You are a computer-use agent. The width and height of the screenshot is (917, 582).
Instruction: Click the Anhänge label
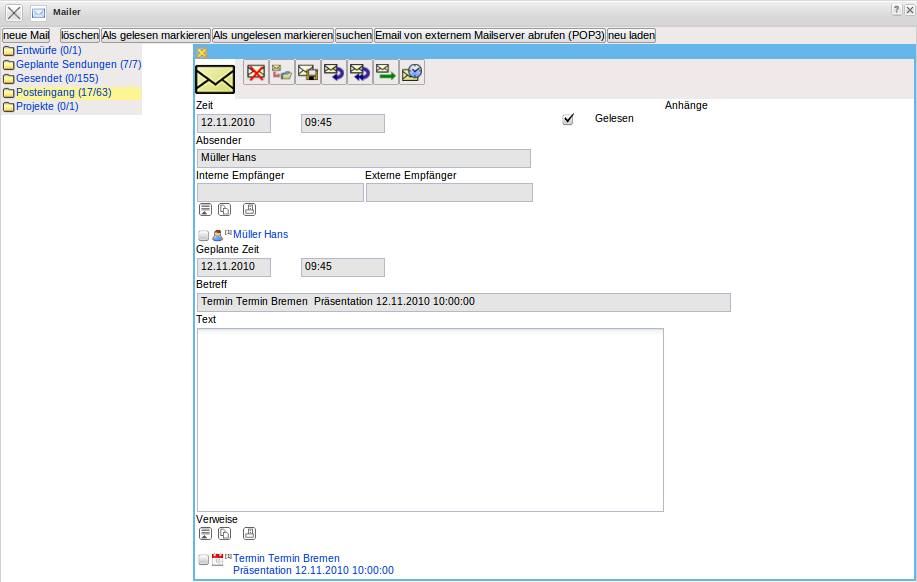pyautogui.click(x=686, y=105)
